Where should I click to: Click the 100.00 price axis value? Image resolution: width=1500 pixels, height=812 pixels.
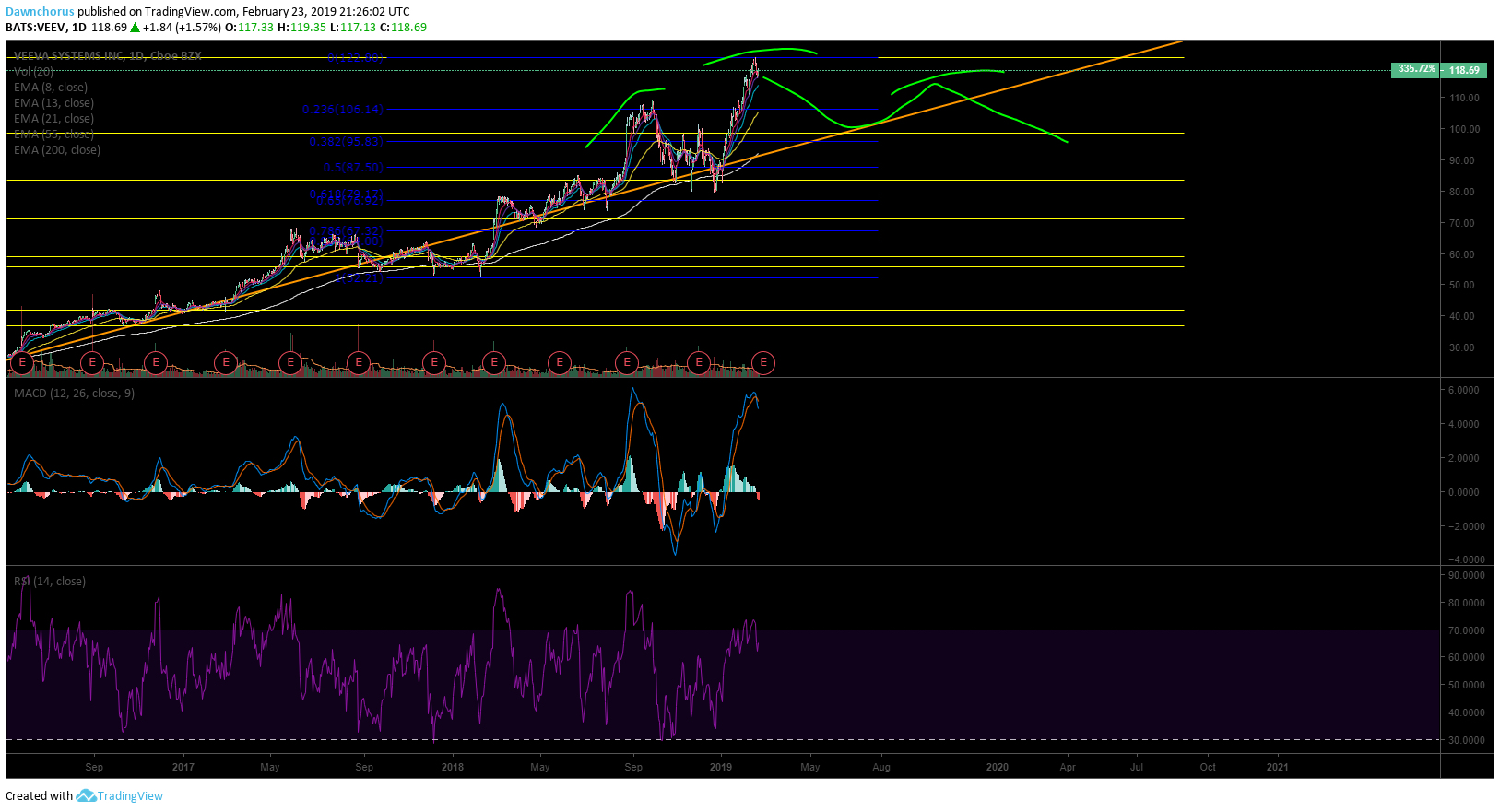(x=1464, y=129)
